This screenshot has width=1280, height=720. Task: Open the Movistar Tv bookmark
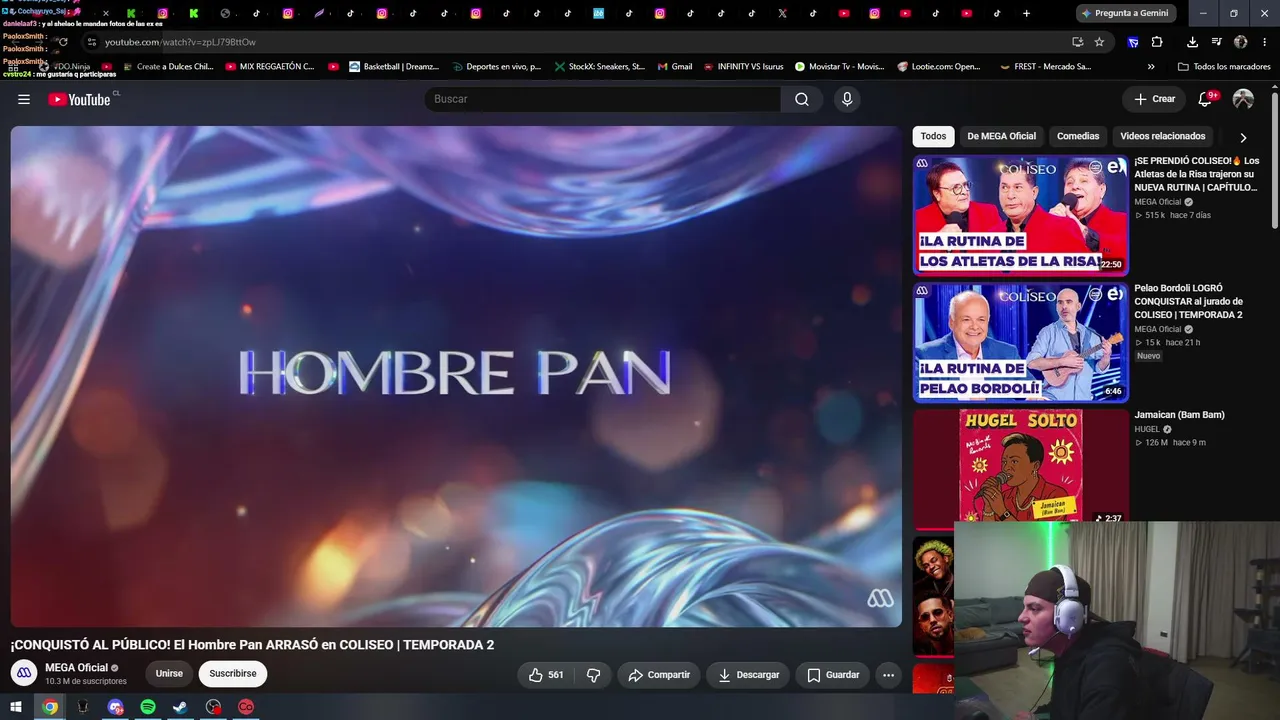[x=840, y=67]
